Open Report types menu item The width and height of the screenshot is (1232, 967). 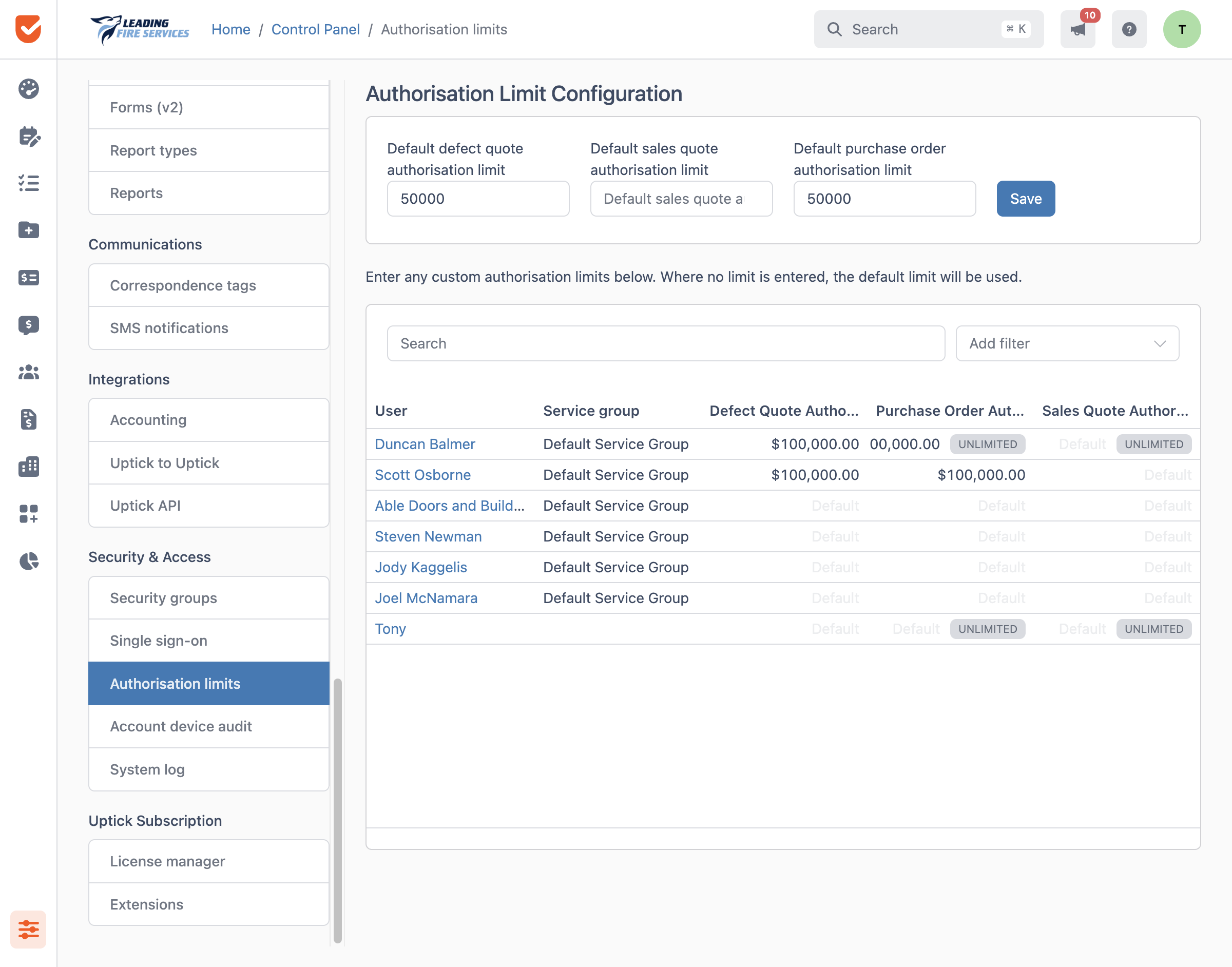209,150
